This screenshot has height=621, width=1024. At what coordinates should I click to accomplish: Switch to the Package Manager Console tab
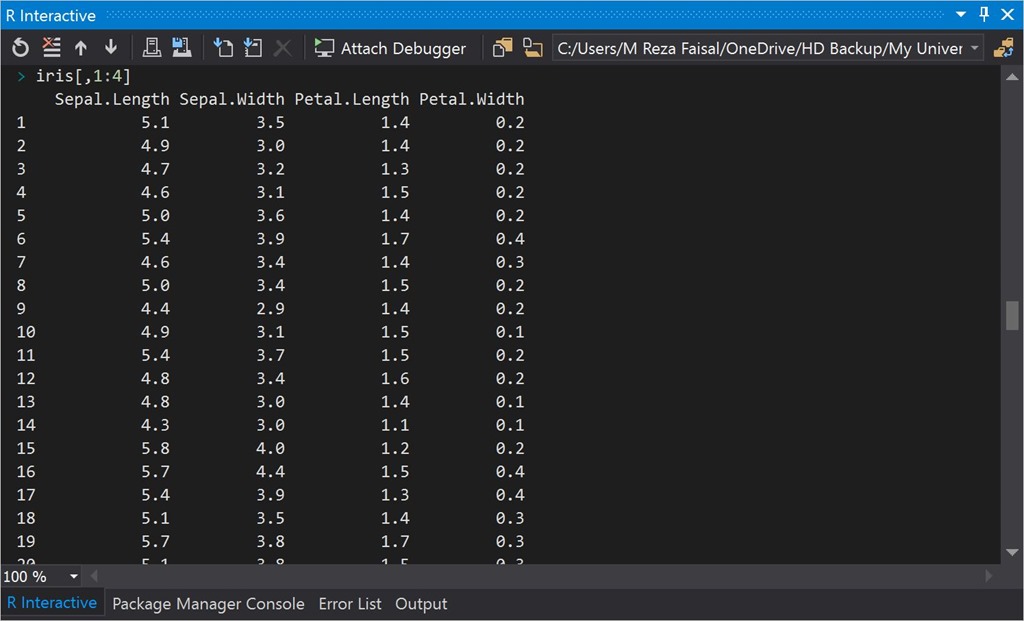208,604
